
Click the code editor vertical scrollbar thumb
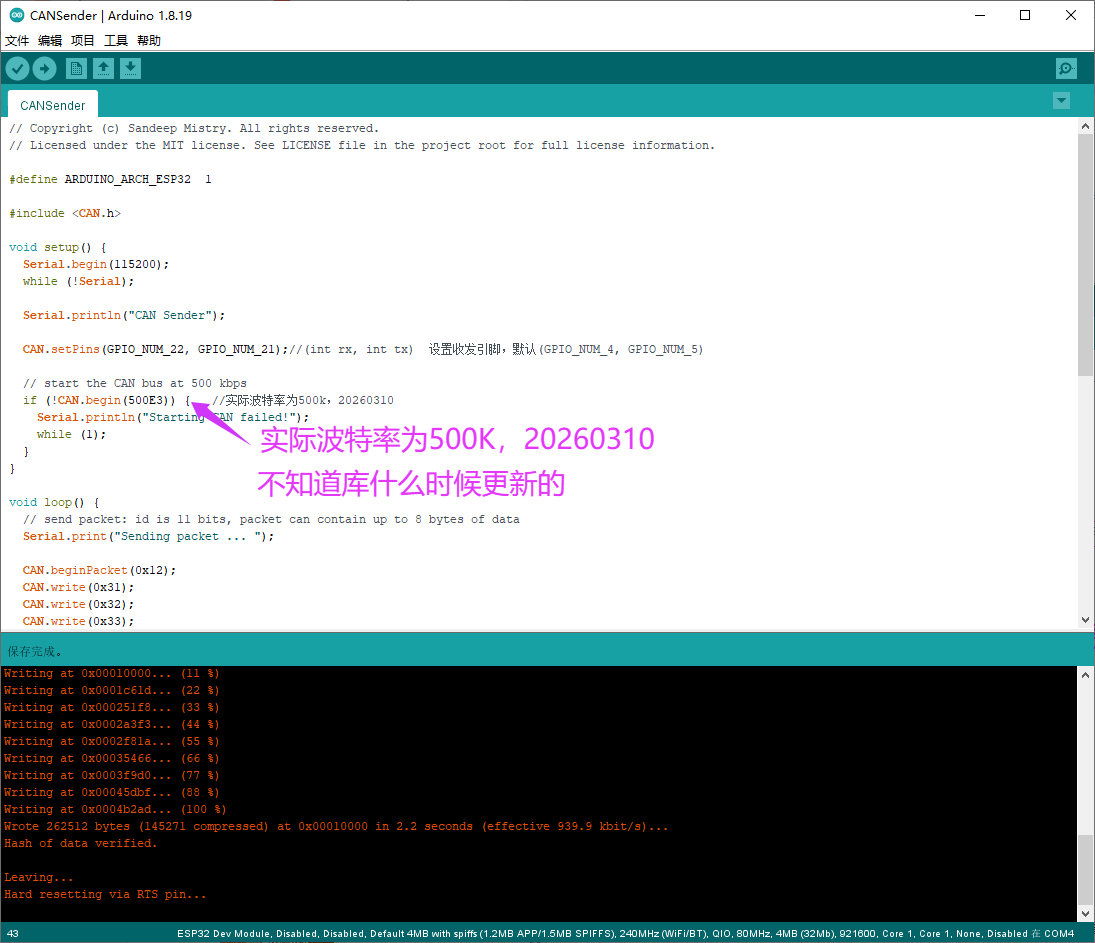(1085, 255)
